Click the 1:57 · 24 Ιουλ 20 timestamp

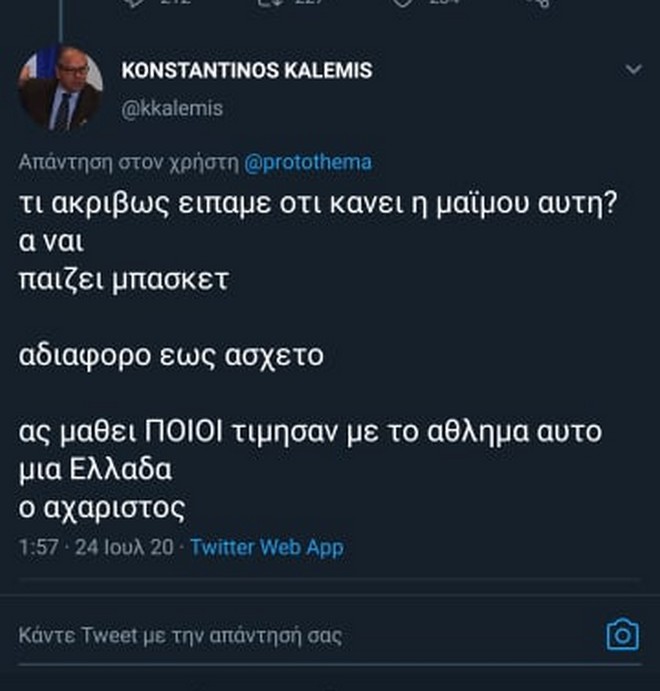click(95, 547)
